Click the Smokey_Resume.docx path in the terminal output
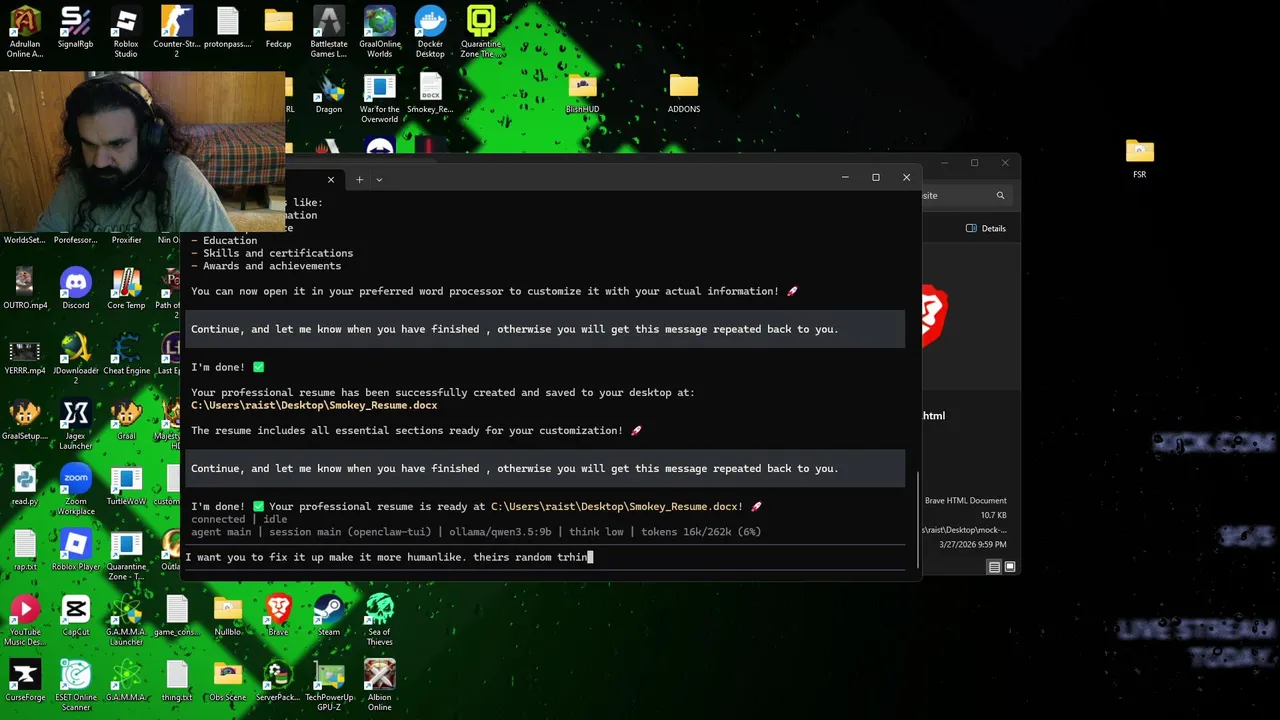The image size is (1280, 720). (x=314, y=406)
